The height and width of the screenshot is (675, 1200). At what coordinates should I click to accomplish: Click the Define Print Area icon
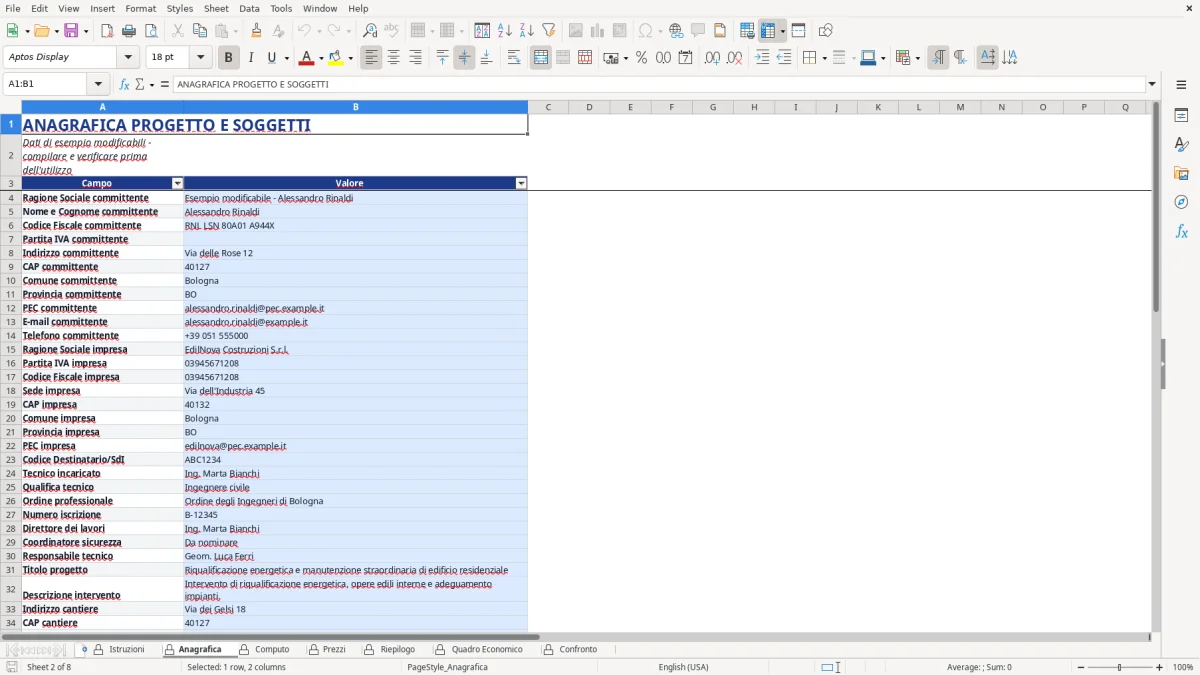747,31
